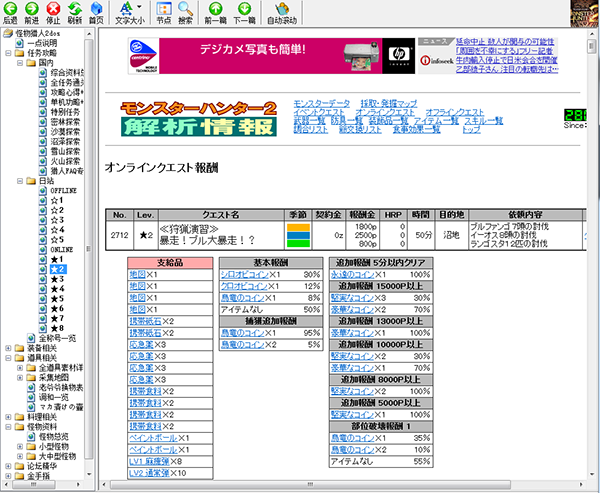Click the Stop (停止) toolbar icon
This screenshot has height=493, width=600.
pyautogui.click(x=53, y=8)
